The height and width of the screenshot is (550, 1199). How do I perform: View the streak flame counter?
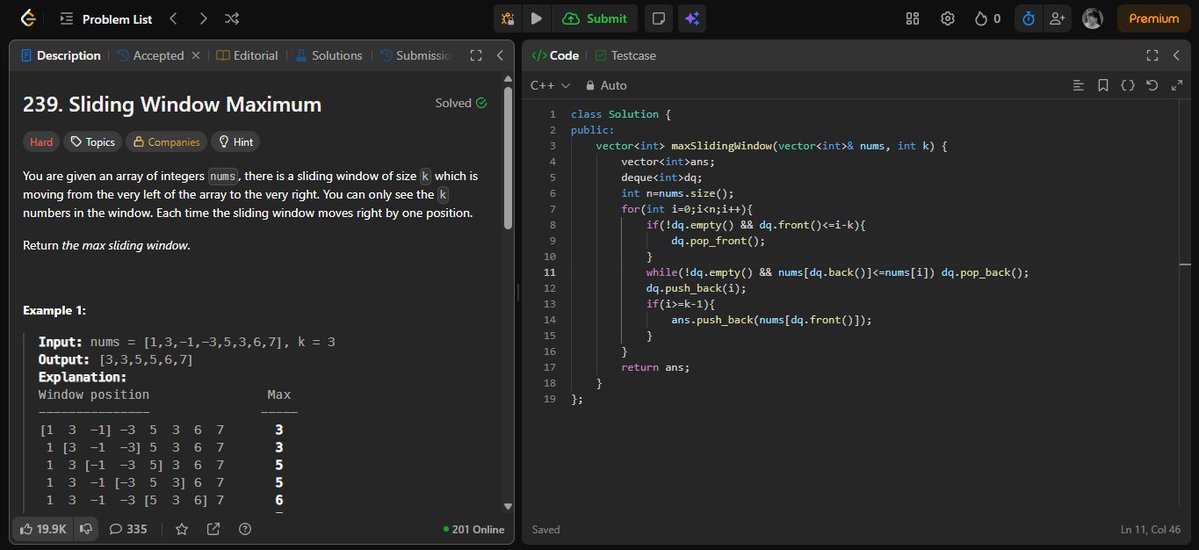987,18
